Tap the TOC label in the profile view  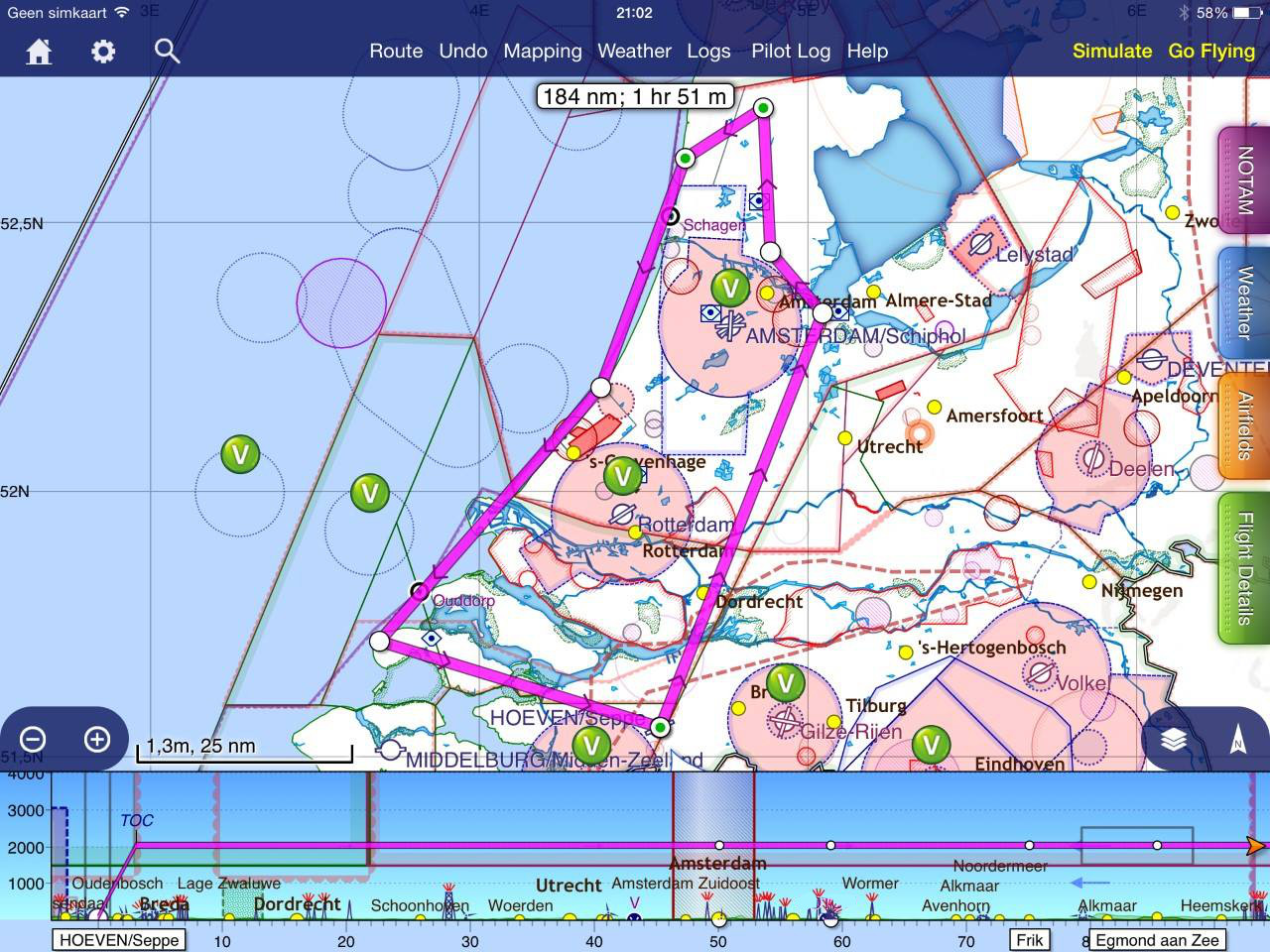tap(137, 820)
